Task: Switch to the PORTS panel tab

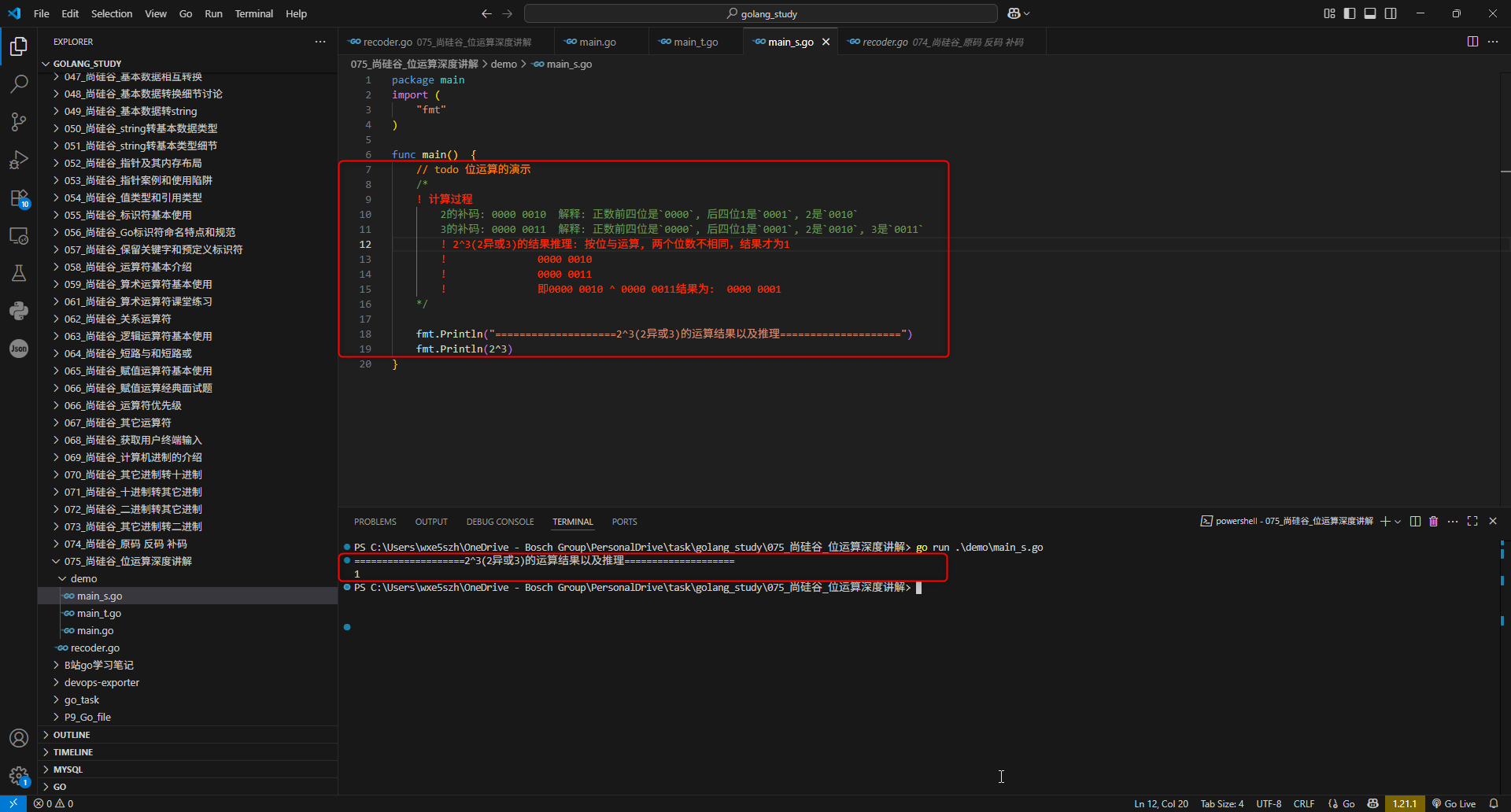Action: pos(625,522)
